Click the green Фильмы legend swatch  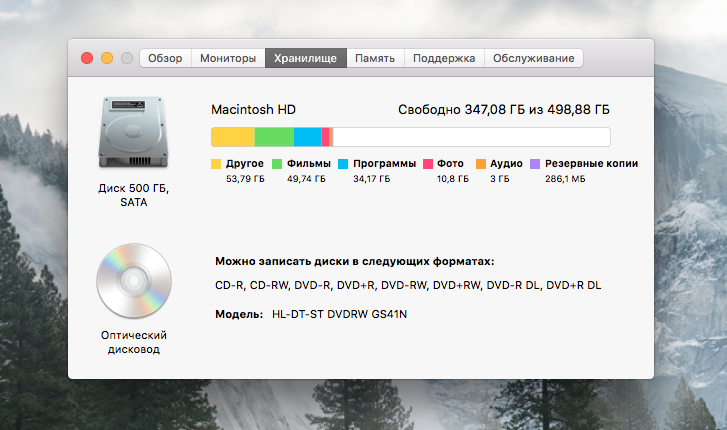[x=277, y=164]
